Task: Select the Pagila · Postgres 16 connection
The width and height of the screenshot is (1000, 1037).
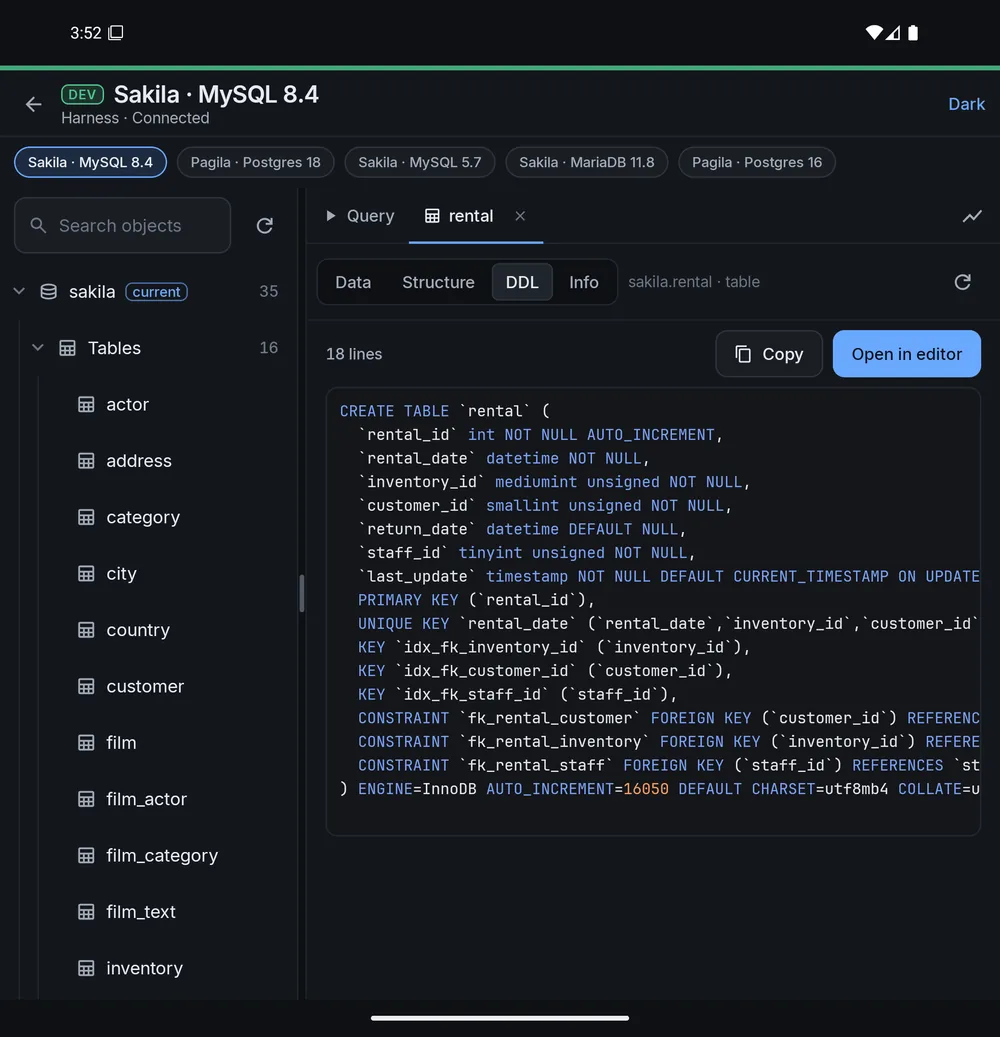Action: 757,162
